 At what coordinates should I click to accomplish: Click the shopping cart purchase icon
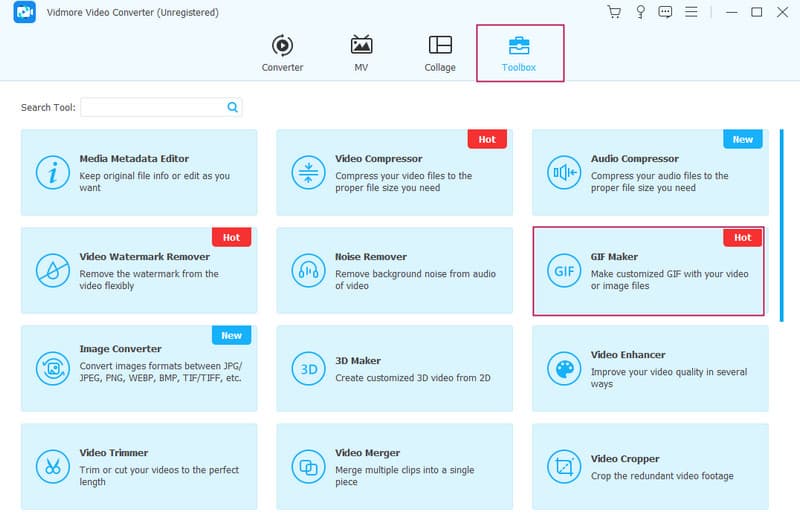[x=614, y=12]
